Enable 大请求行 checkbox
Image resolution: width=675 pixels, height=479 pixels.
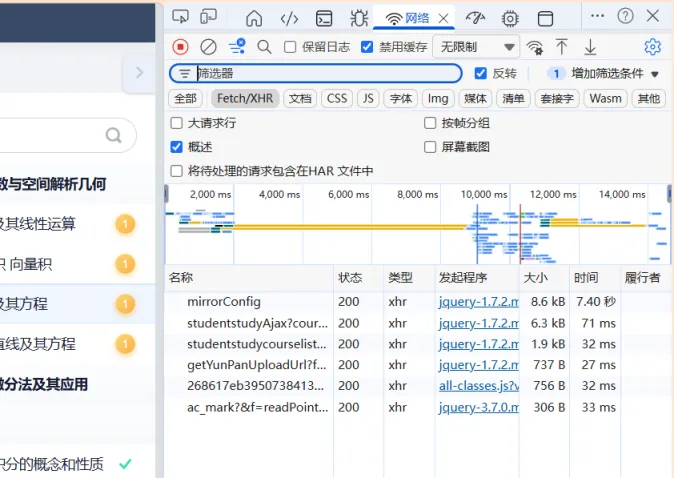(176, 123)
